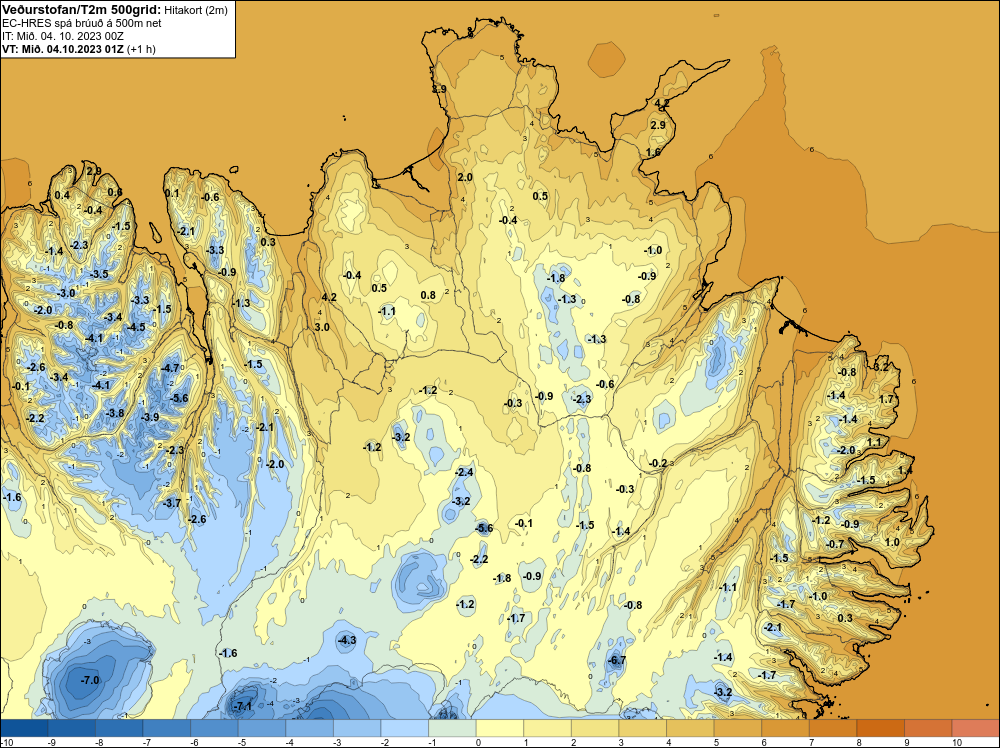This screenshot has width=1000, height=748.
Task: Click the positive 2.0 temperature value
Action: coord(465,177)
